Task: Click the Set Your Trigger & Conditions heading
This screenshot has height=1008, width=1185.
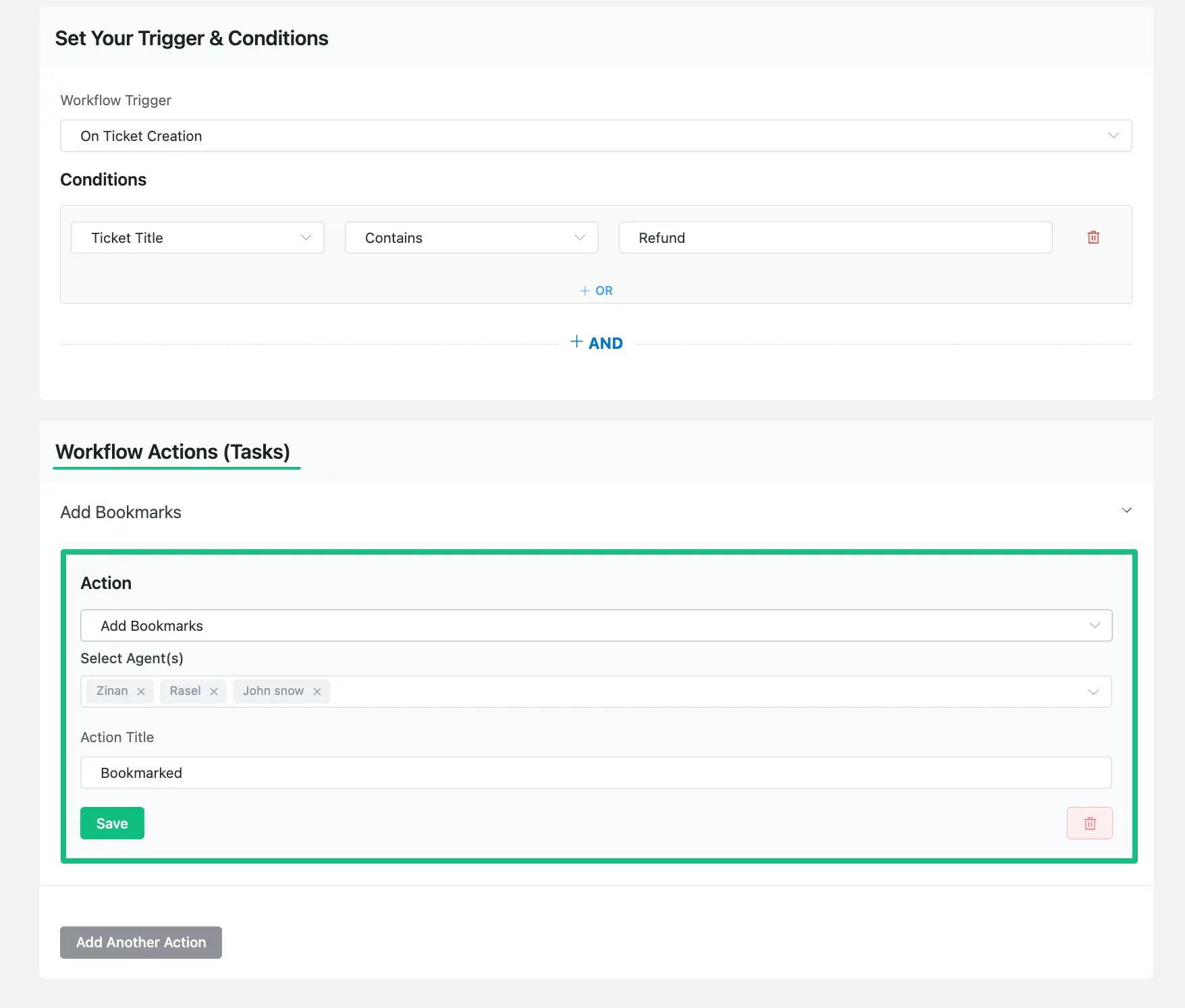Action: pos(192,38)
